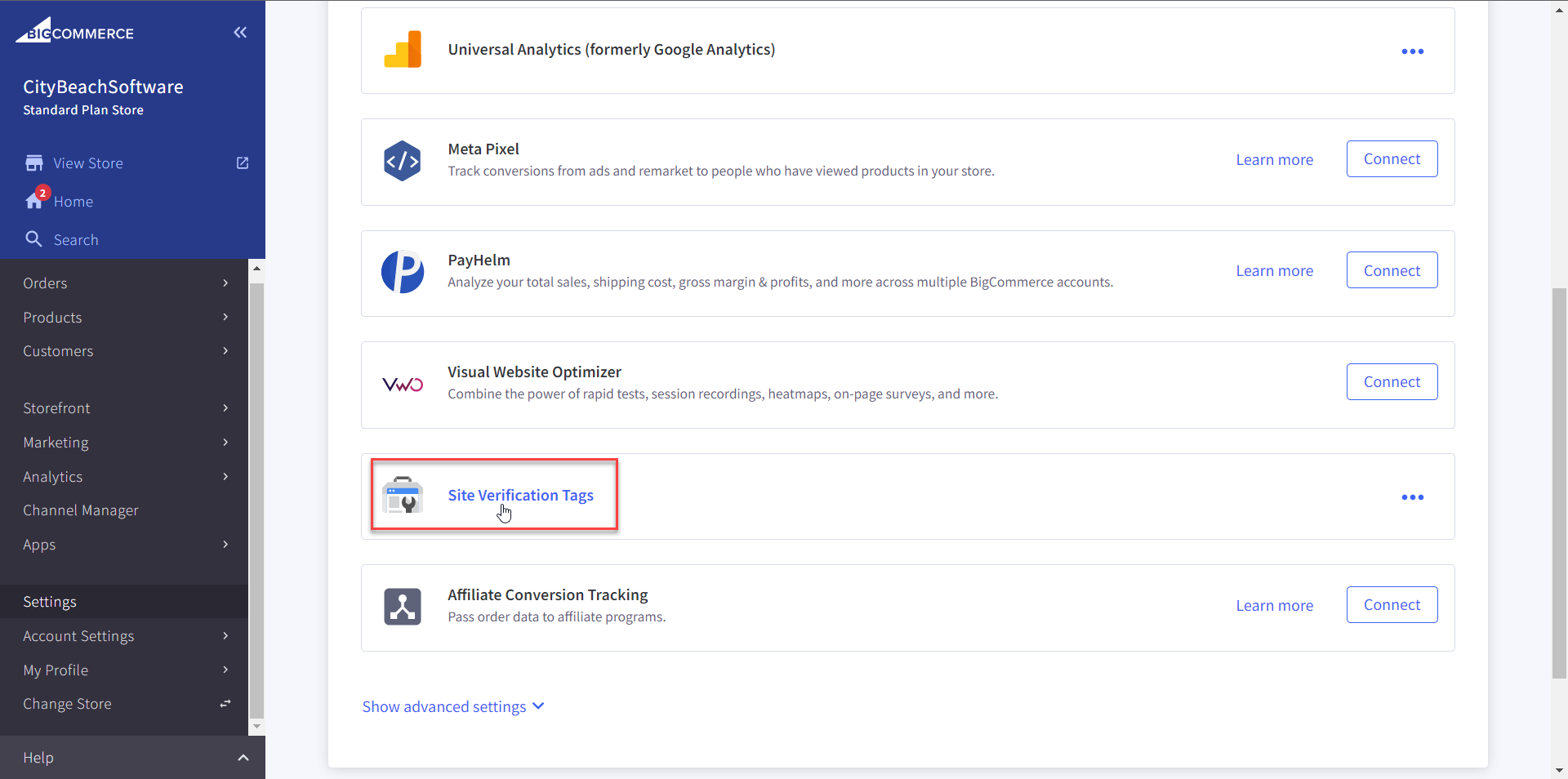
Task: Click the Meta Pixel code icon
Action: (403, 161)
